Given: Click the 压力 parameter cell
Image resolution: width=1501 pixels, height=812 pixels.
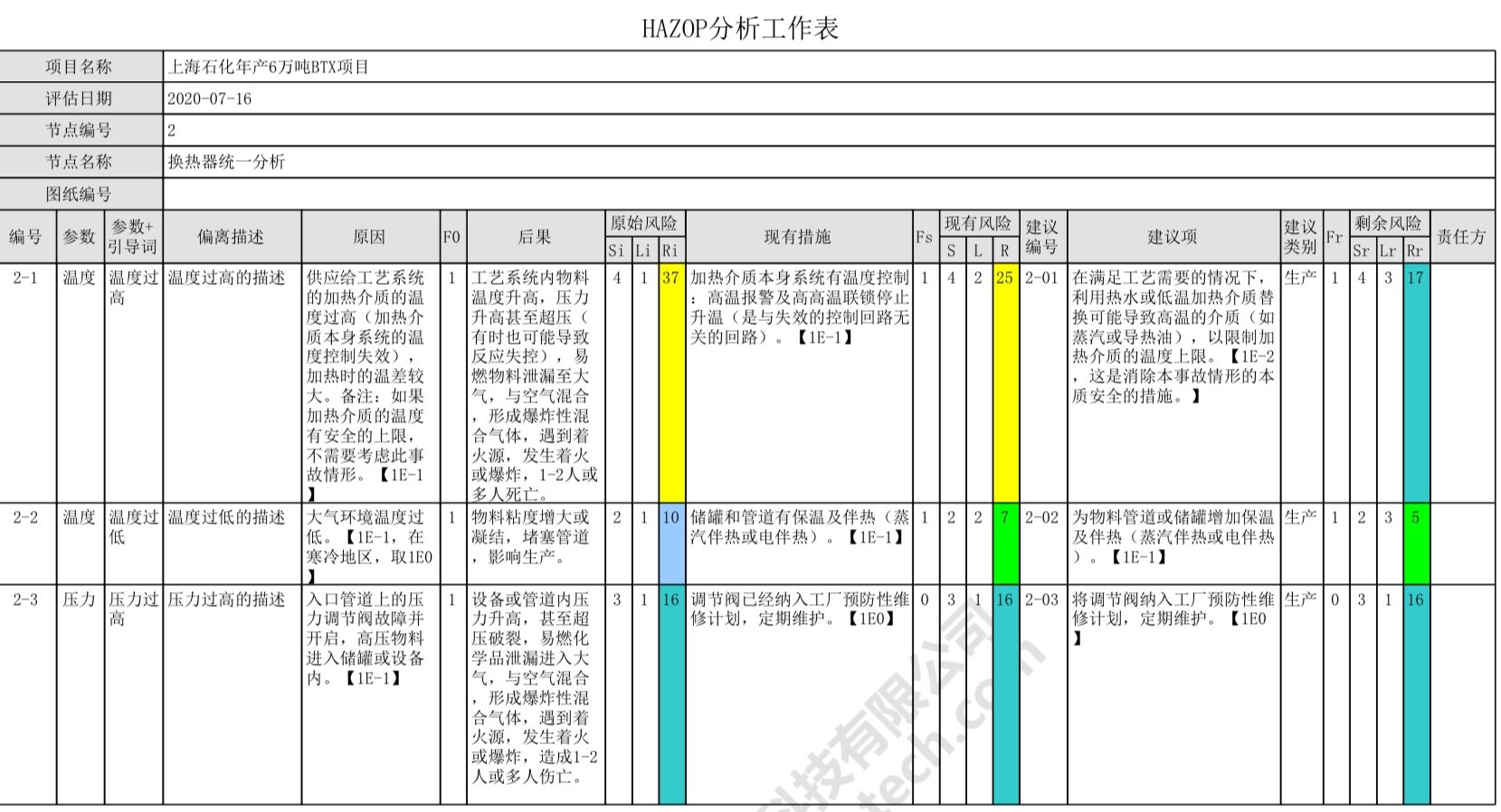Looking at the screenshot, I should point(81,694).
